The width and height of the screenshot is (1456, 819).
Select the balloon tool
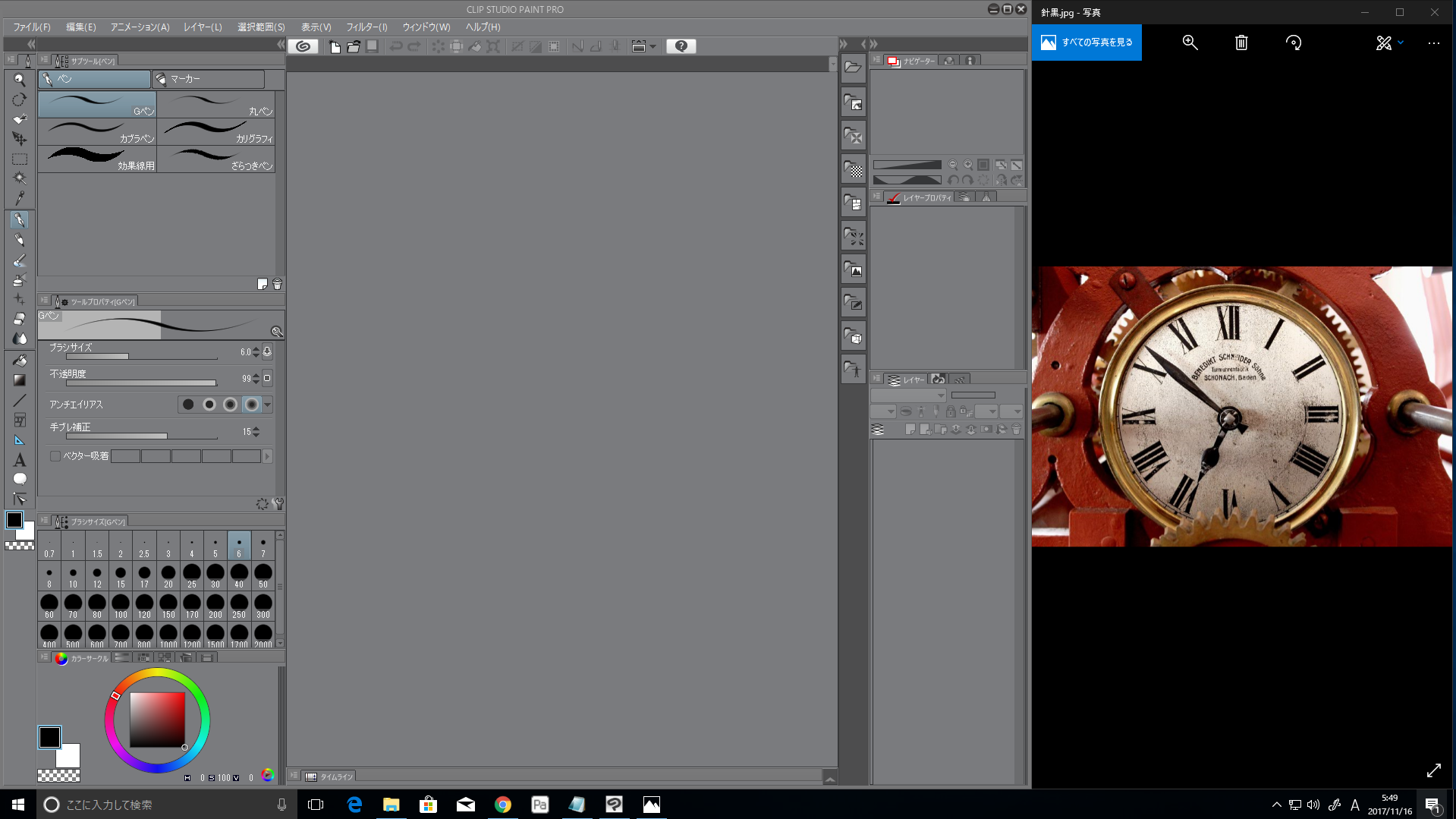coord(20,479)
